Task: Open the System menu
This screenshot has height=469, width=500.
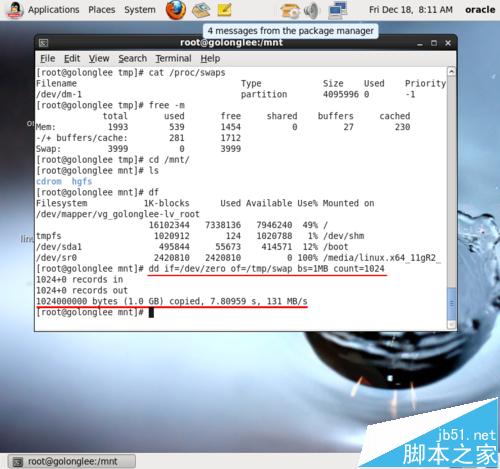Action: click(140, 10)
